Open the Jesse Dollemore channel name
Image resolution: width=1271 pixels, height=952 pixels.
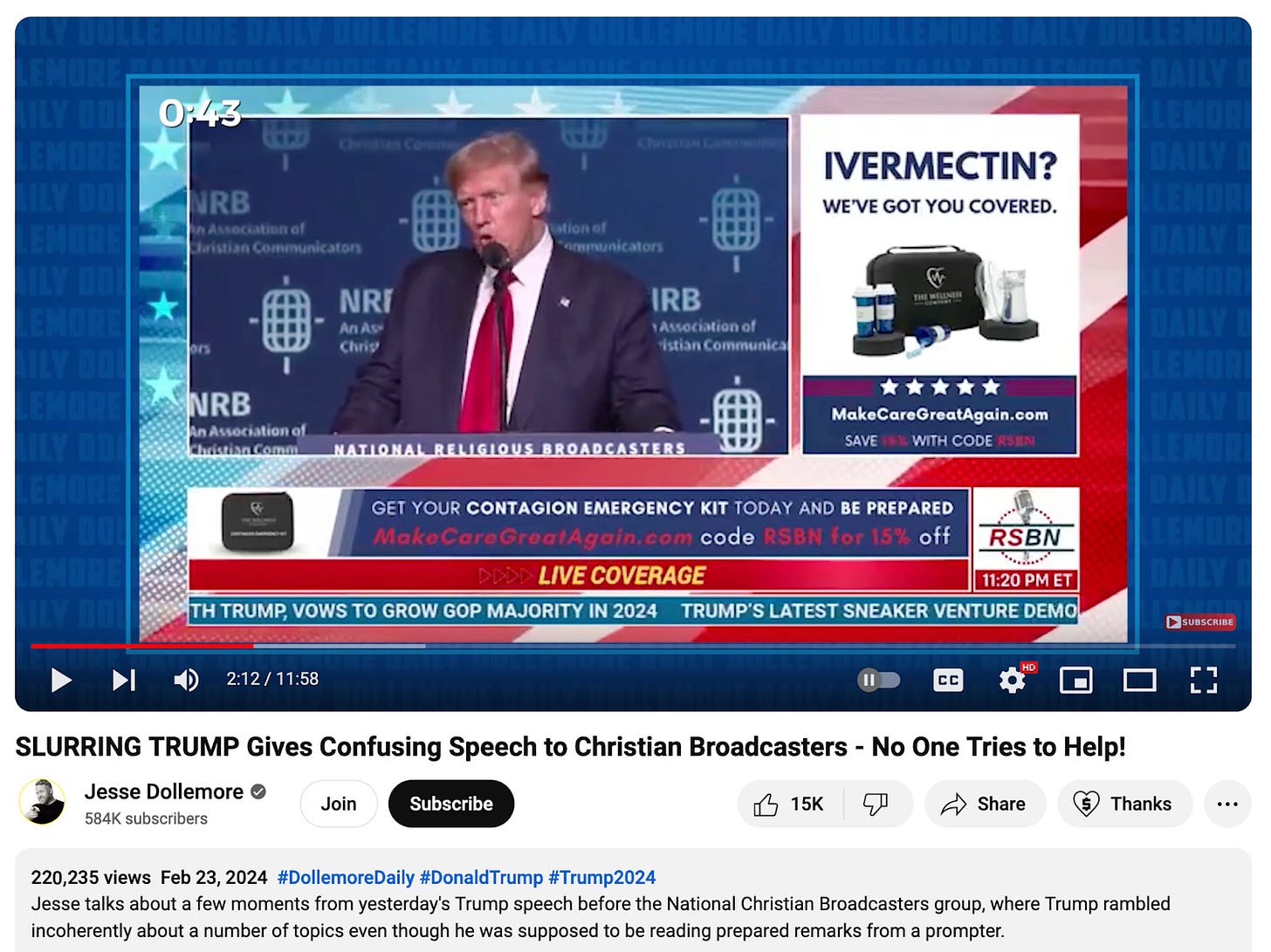click(164, 791)
